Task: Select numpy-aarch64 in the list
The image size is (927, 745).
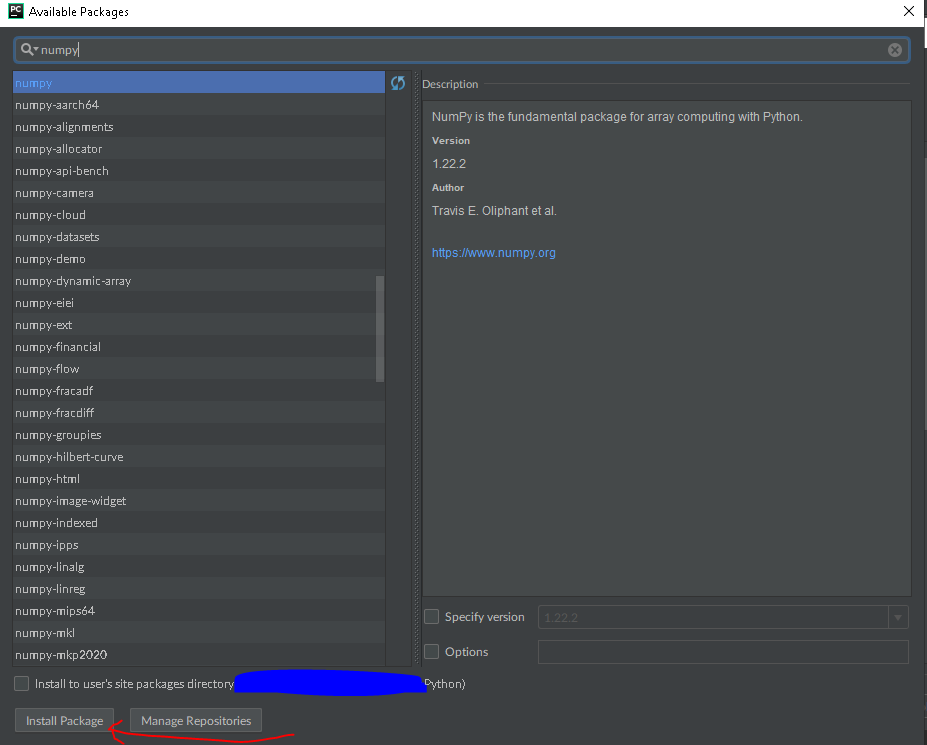Action: point(199,105)
